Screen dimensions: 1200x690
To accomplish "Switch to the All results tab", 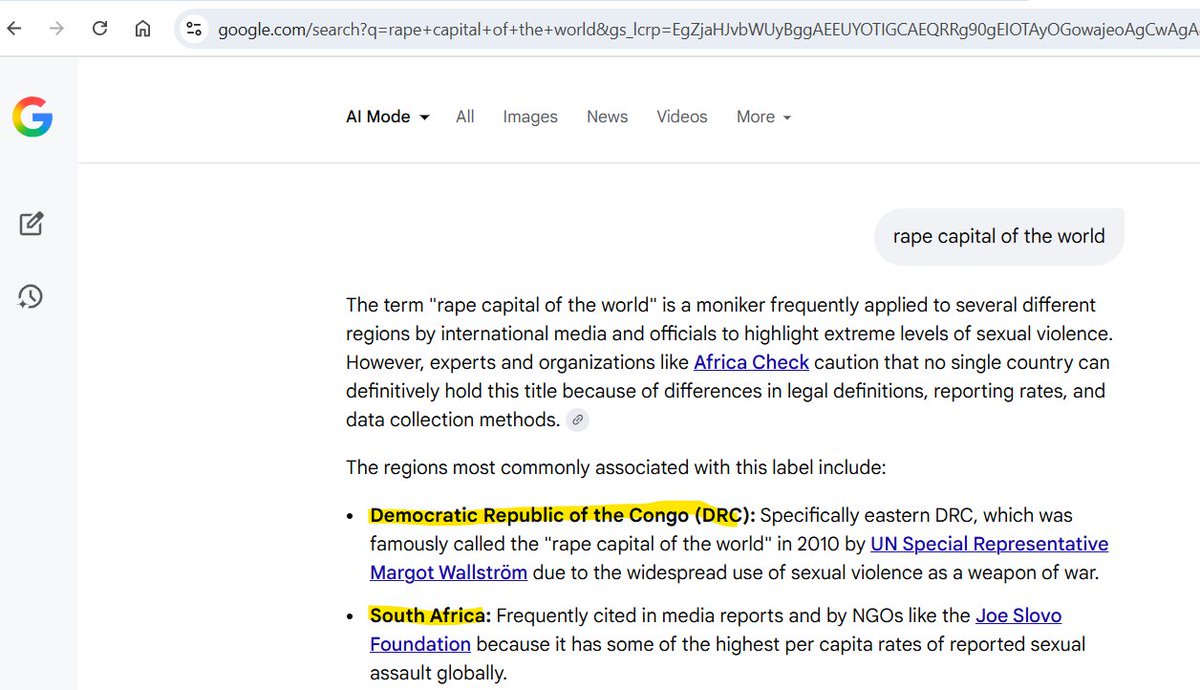I will tap(465, 117).
